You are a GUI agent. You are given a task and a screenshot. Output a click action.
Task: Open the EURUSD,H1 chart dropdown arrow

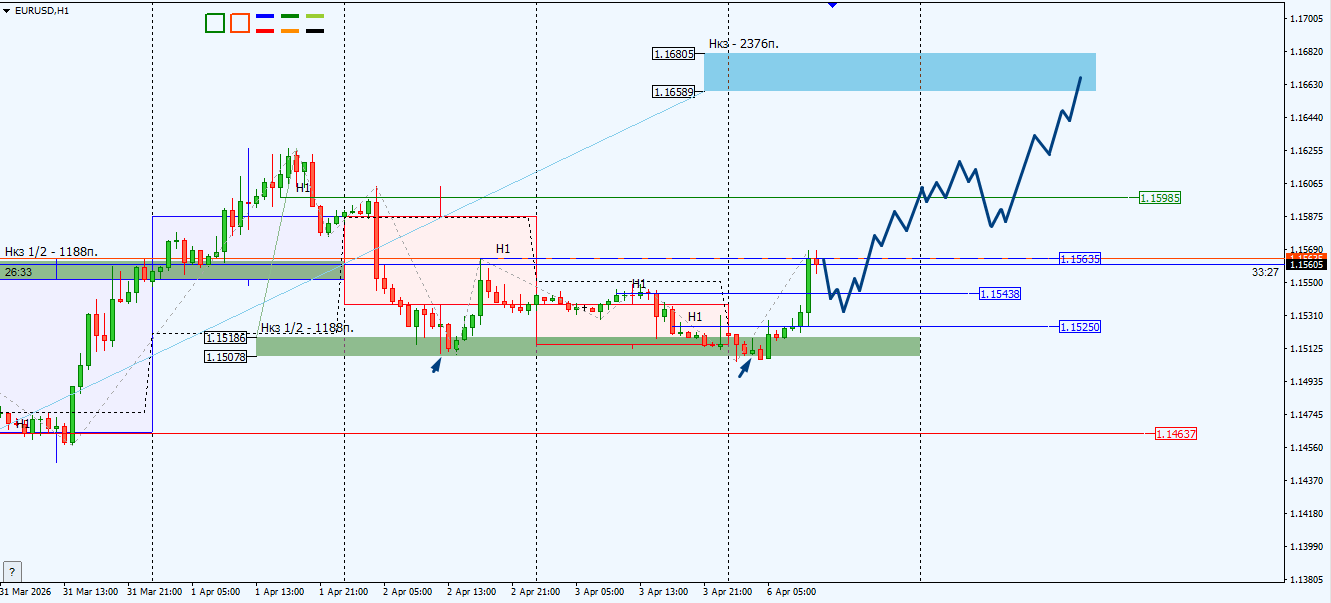(7, 10)
